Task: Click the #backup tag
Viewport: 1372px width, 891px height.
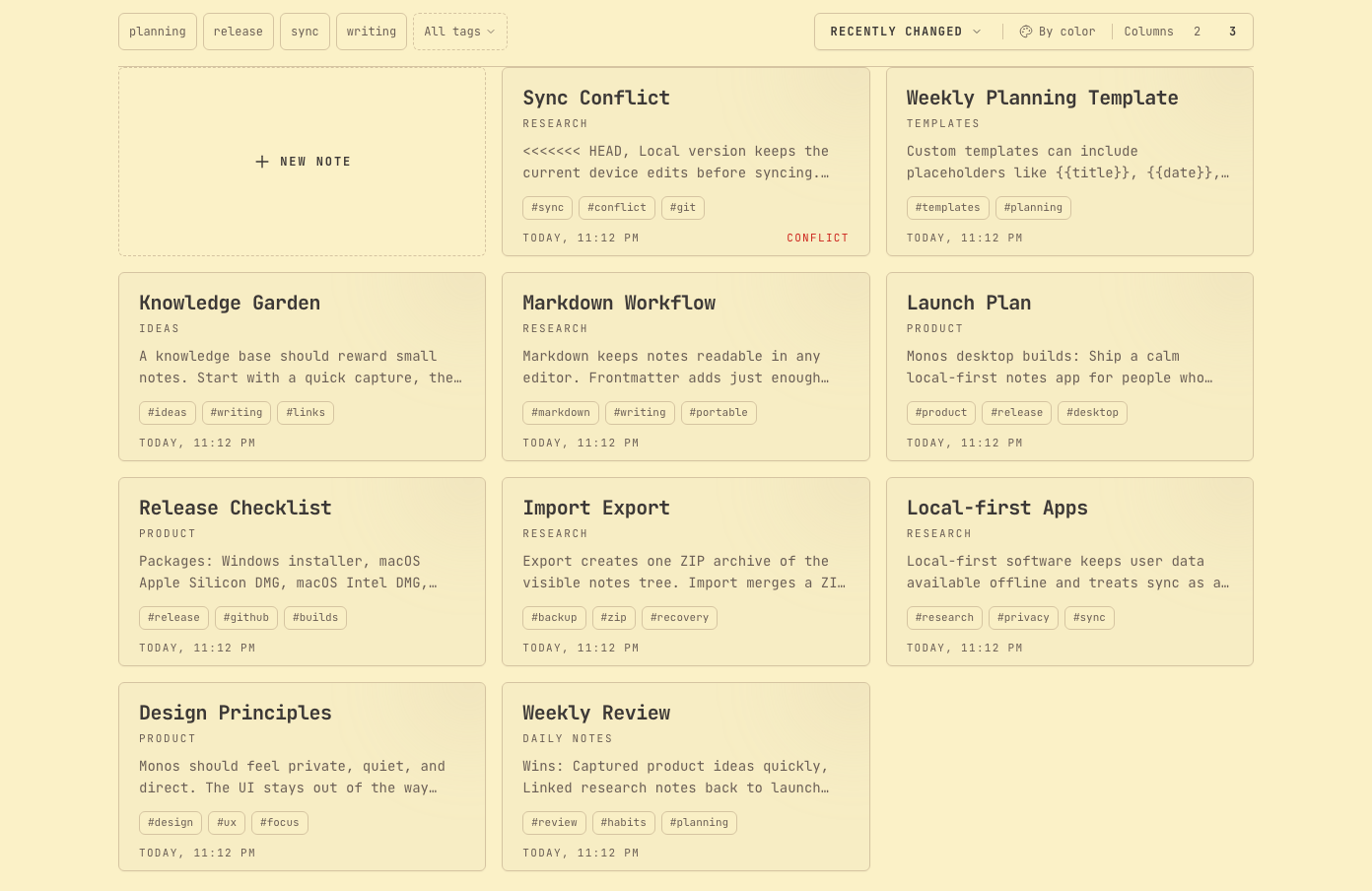Action: click(554, 618)
